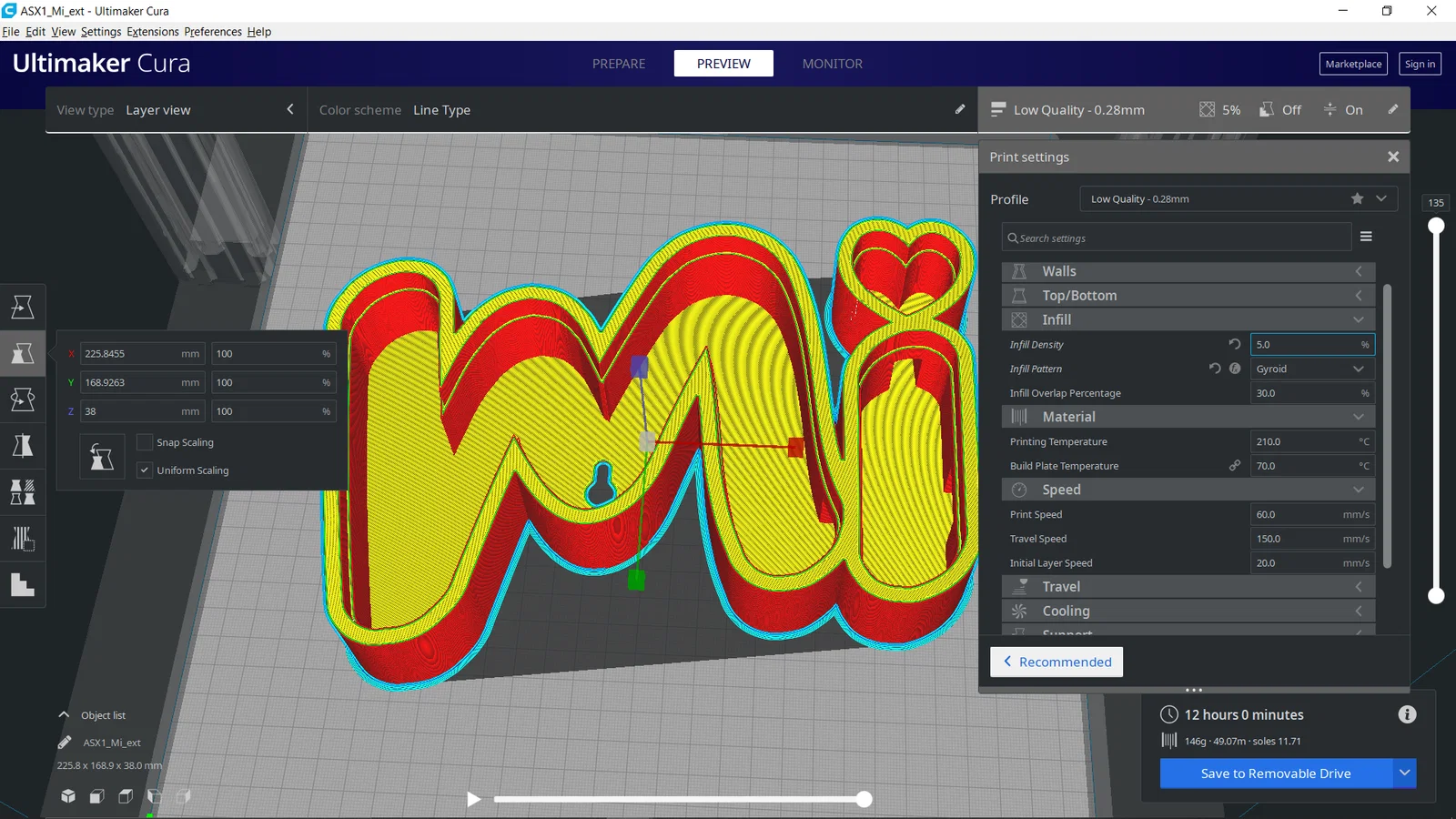Select the Support Blocker tool

[x=23, y=539]
